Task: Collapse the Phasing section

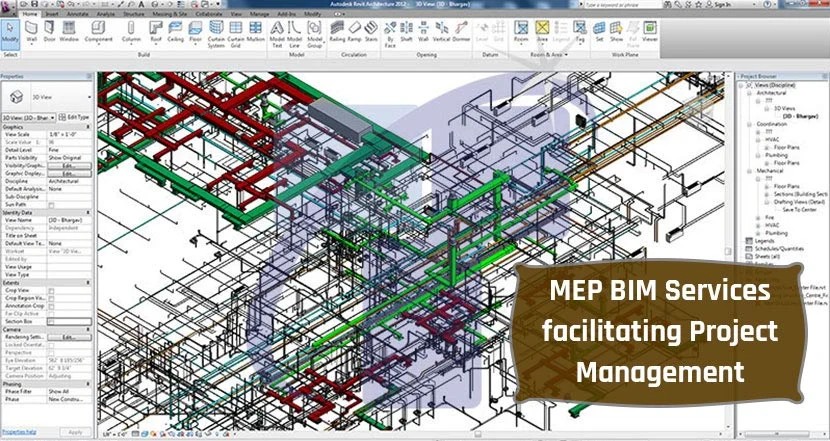Action: (88, 384)
